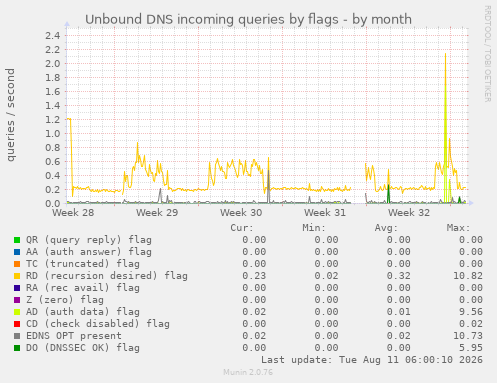Click the 'Avg:' column header
Screen dimensions: 497x383
tap(386, 228)
